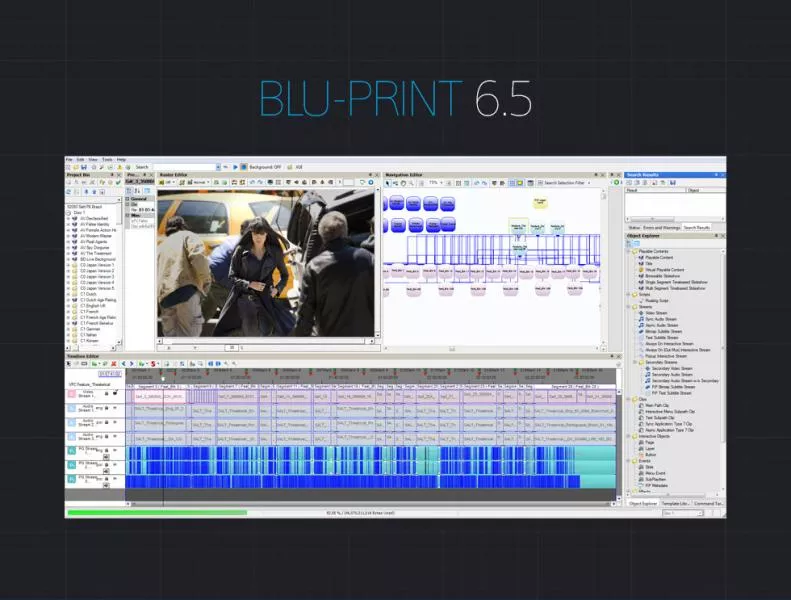Image resolution: width=791 pixels, height=600 pixels.
Task: Open the Tools menu
Action: click(107, 159)
